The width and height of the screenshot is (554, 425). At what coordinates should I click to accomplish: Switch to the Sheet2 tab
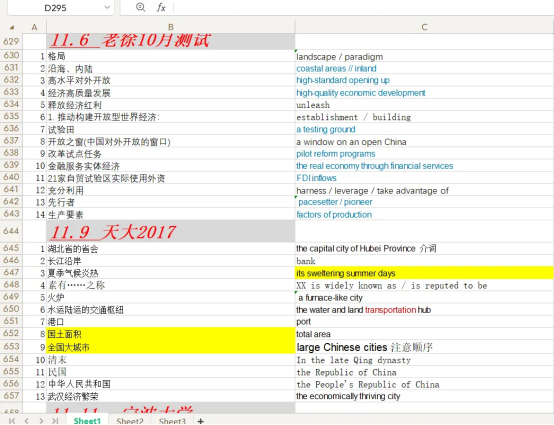click(x=130, y=421)
